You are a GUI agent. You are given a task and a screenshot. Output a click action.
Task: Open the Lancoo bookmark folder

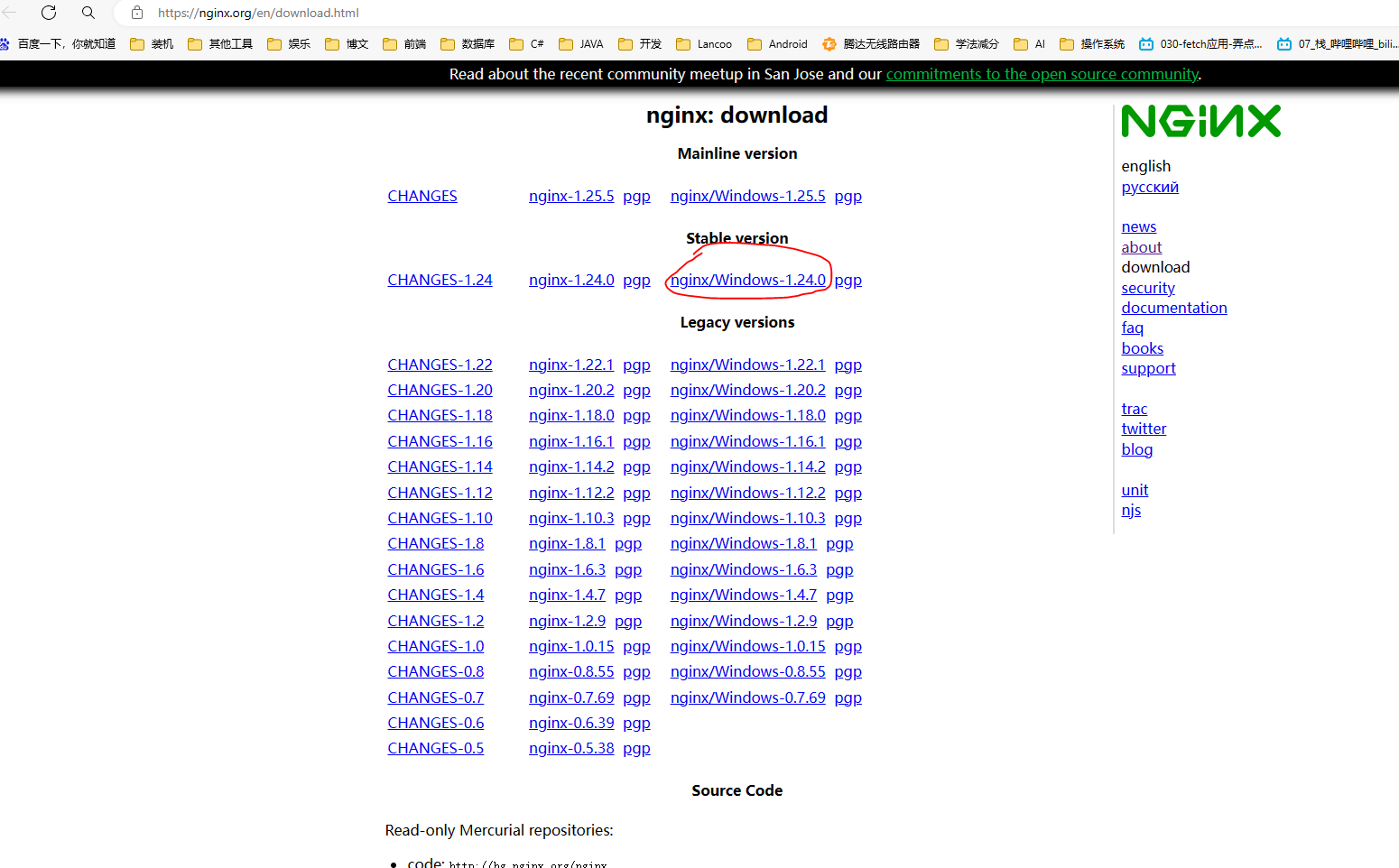(x=704, y=43)
